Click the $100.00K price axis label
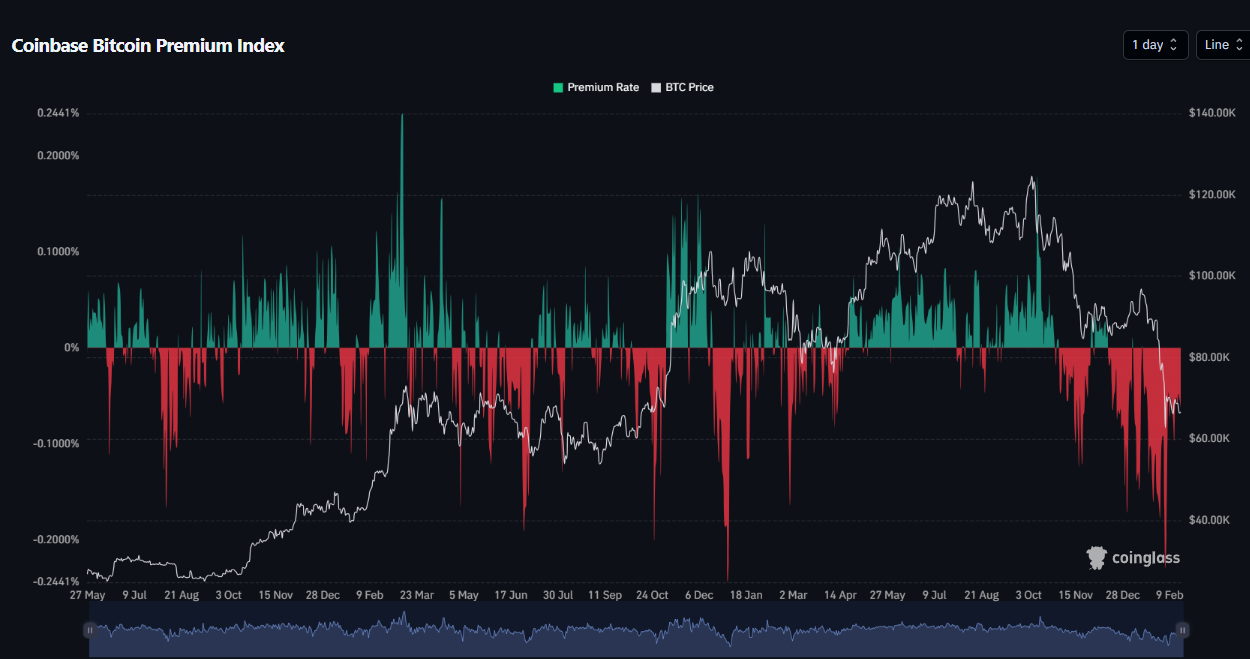The image size is (1250, 659). 1213,276
